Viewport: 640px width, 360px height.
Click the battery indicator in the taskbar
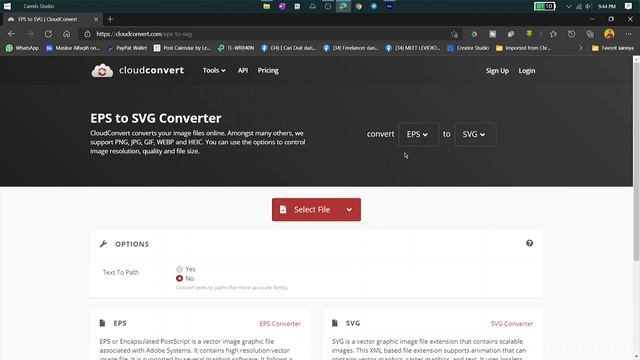pos(544,6)
